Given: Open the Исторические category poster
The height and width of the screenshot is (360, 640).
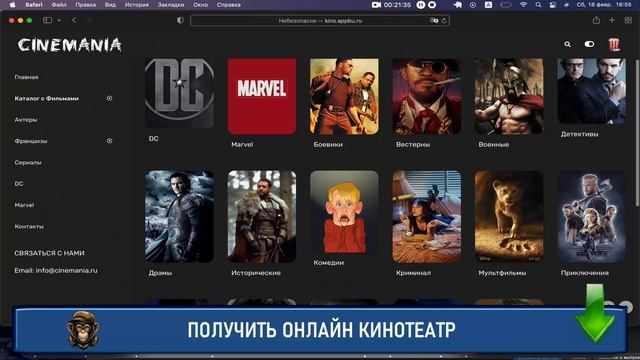Looking at the screenshot, I should [262, 216].
